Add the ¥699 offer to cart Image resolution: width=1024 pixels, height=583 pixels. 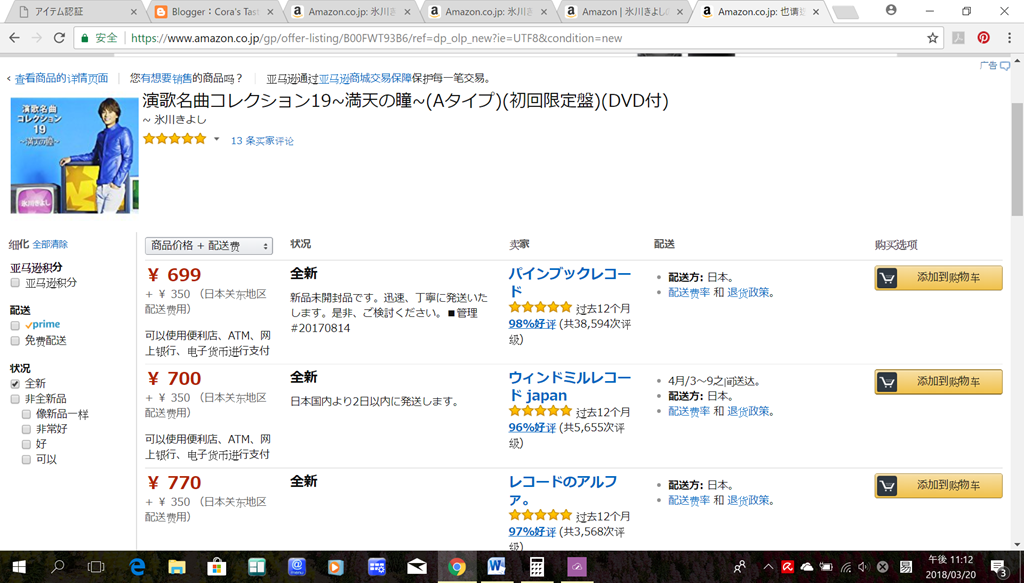[938, 277]
